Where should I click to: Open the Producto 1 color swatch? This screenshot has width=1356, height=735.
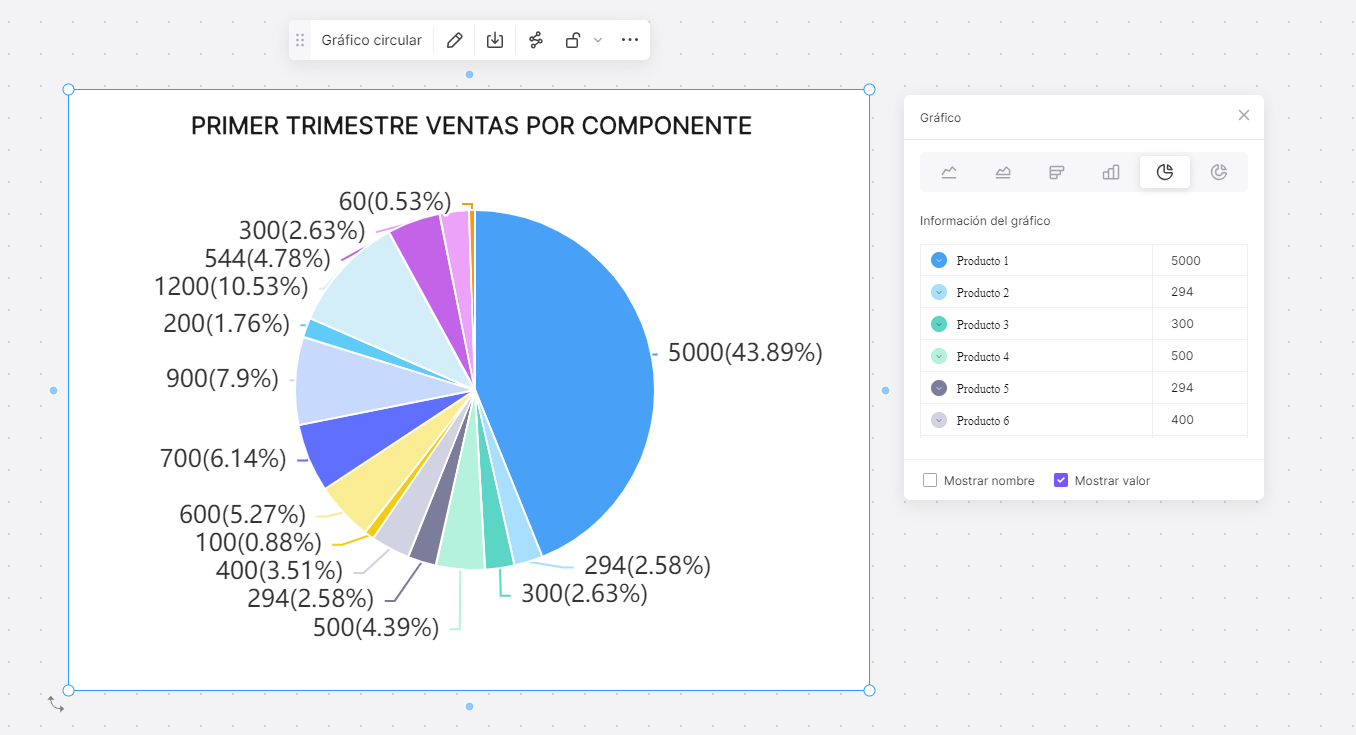click(939, 260)
